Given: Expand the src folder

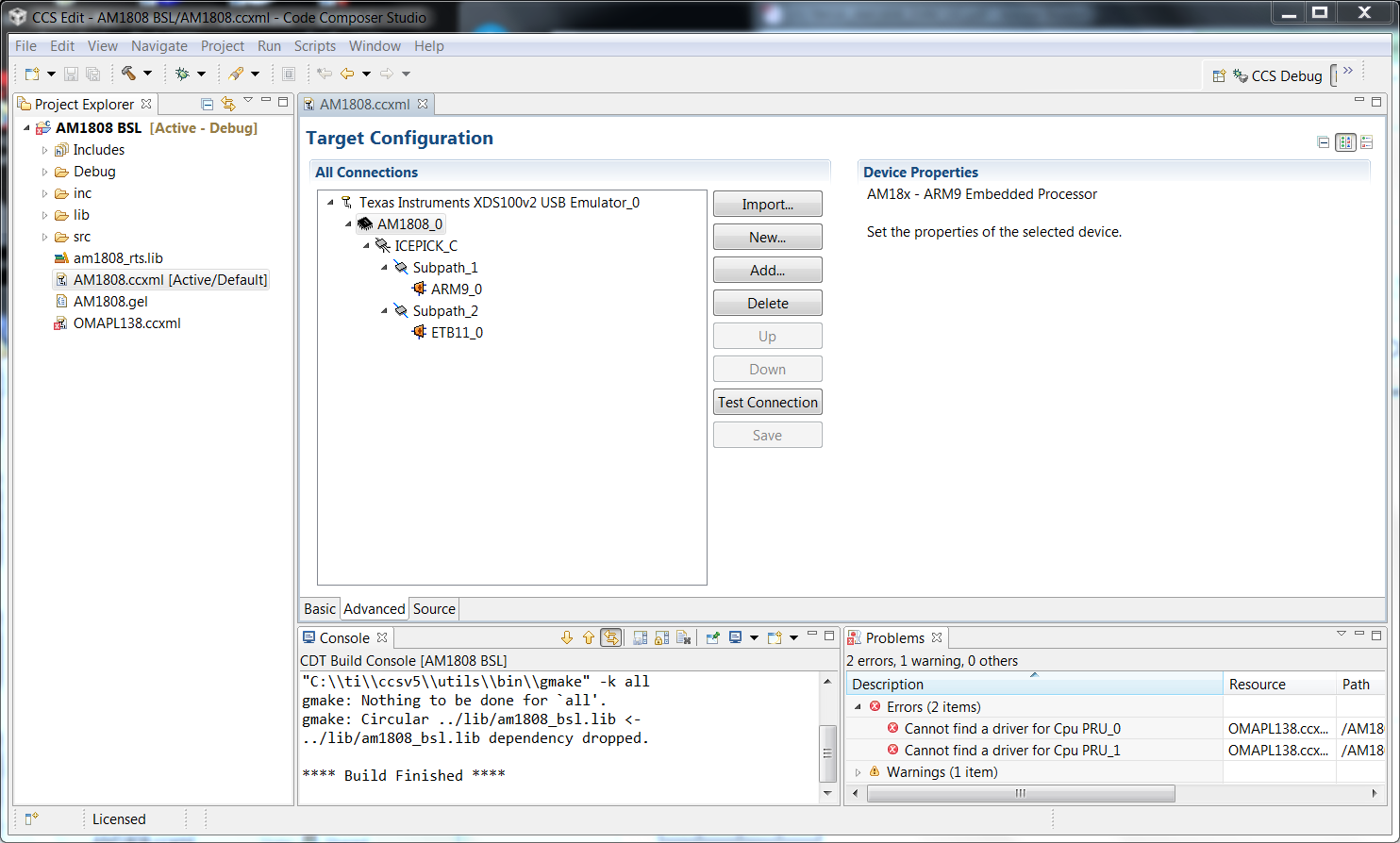Looking at the screenshot, I should 44,237.
